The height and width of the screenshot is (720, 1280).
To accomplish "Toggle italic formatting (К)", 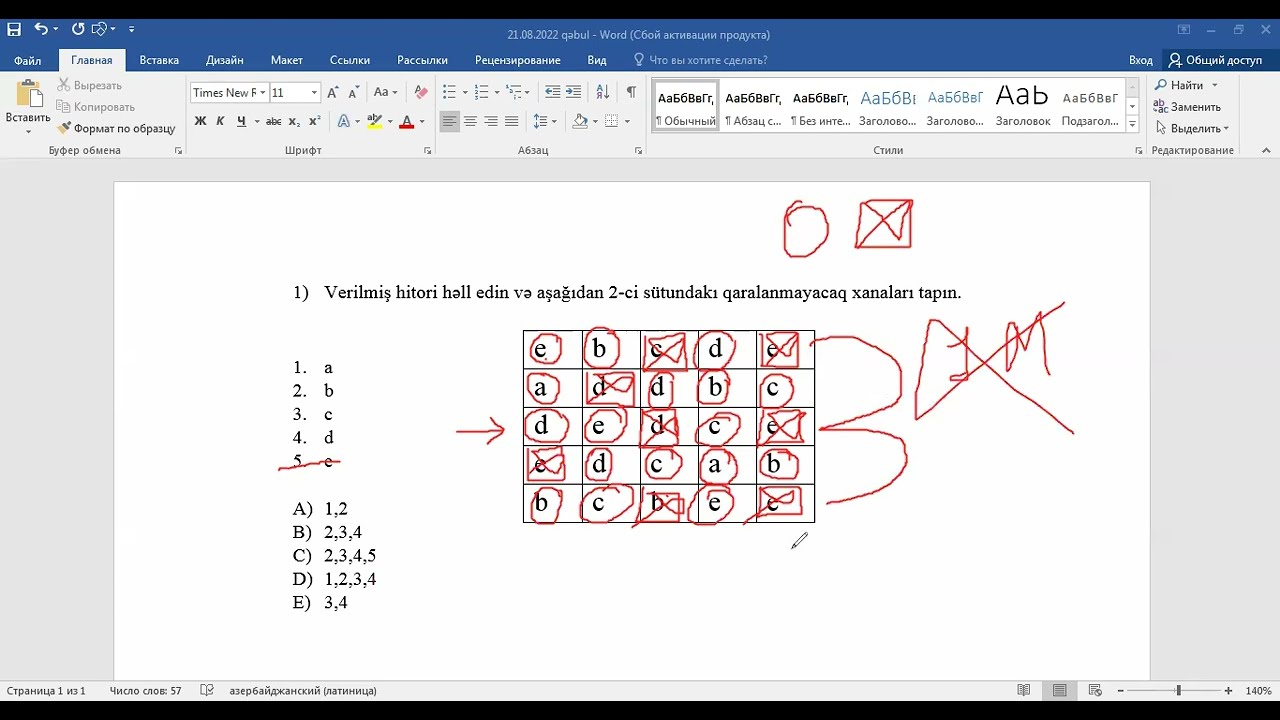I will pyautogui.click(x=221, y=121).
